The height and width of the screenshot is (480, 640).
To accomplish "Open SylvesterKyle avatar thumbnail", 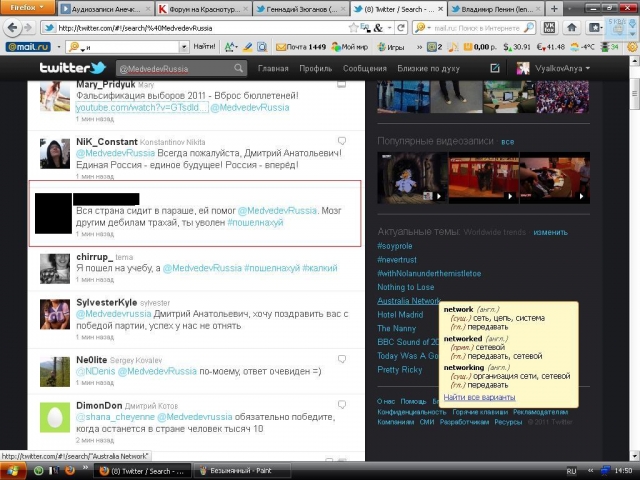I will coord(55,314).
